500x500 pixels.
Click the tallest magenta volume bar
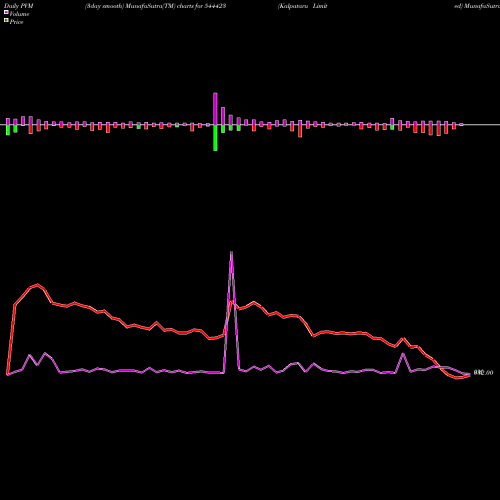215,109
